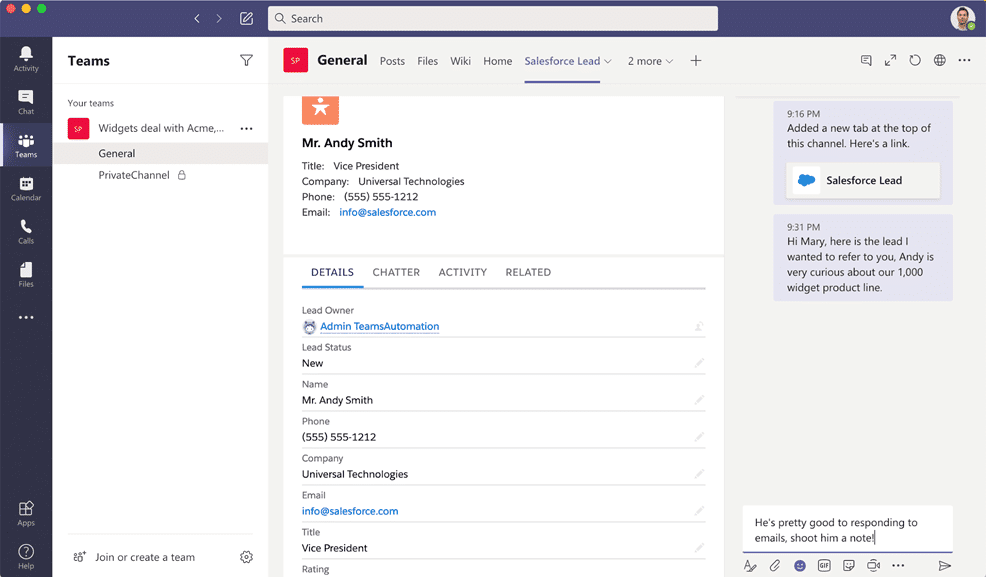Click the filter teams funnel icon
This screenshot has height=577, width=986.
(x=246, y=61)
